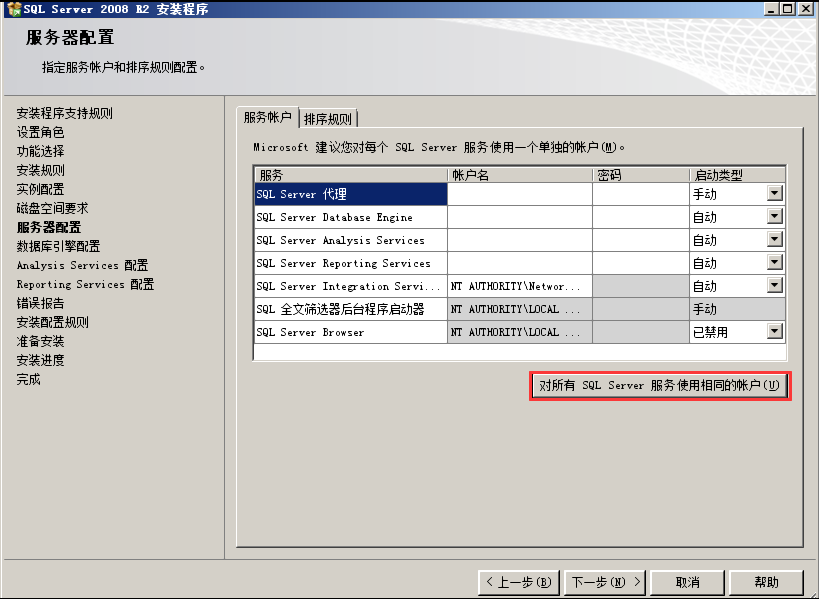Open startup type dropdown for Database Engine
Image resolution: width=819 pixels, height=599 pixels.
coord(775,216)
